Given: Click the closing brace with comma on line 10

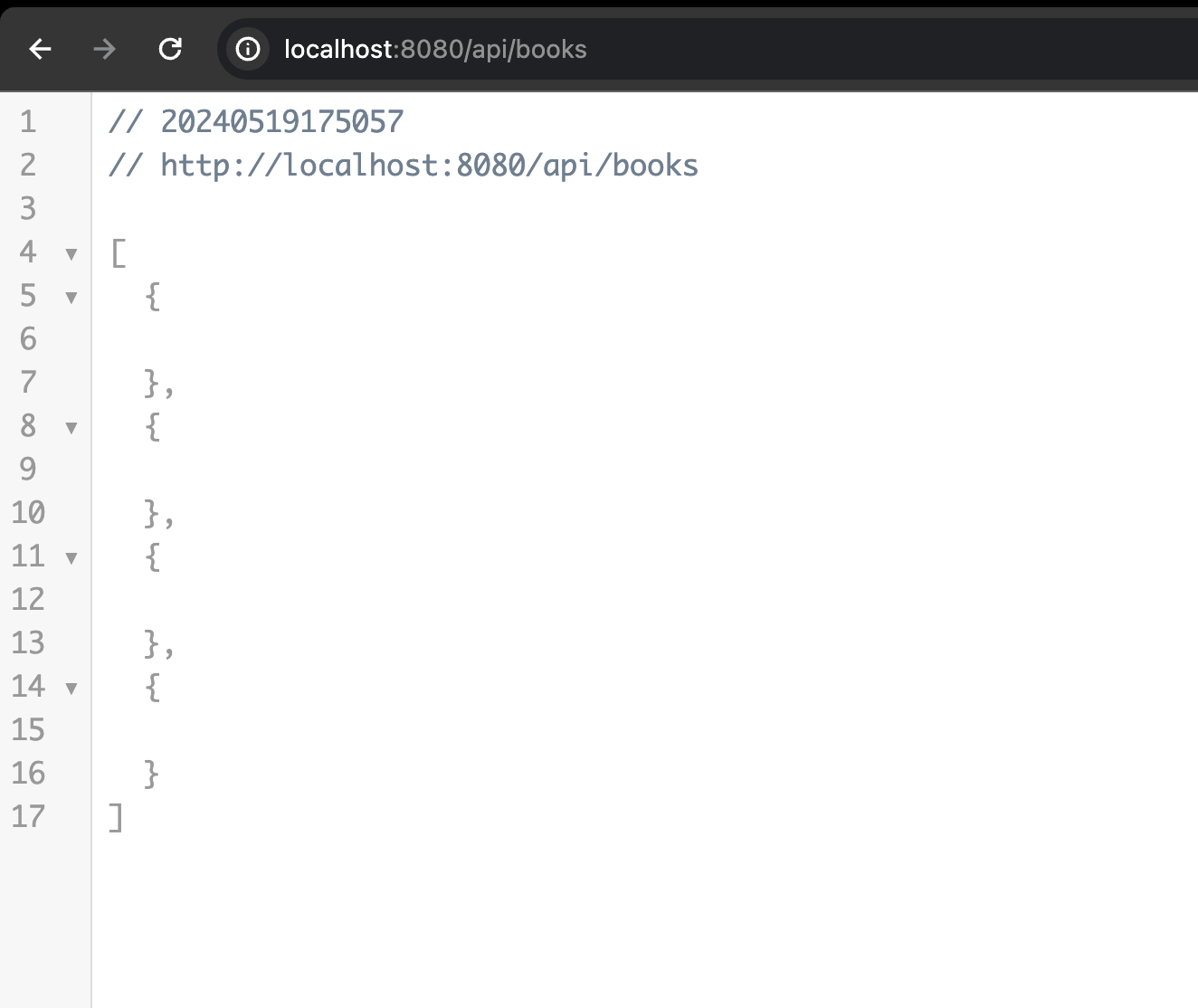Looking at the screenshot, I should 159,514.
